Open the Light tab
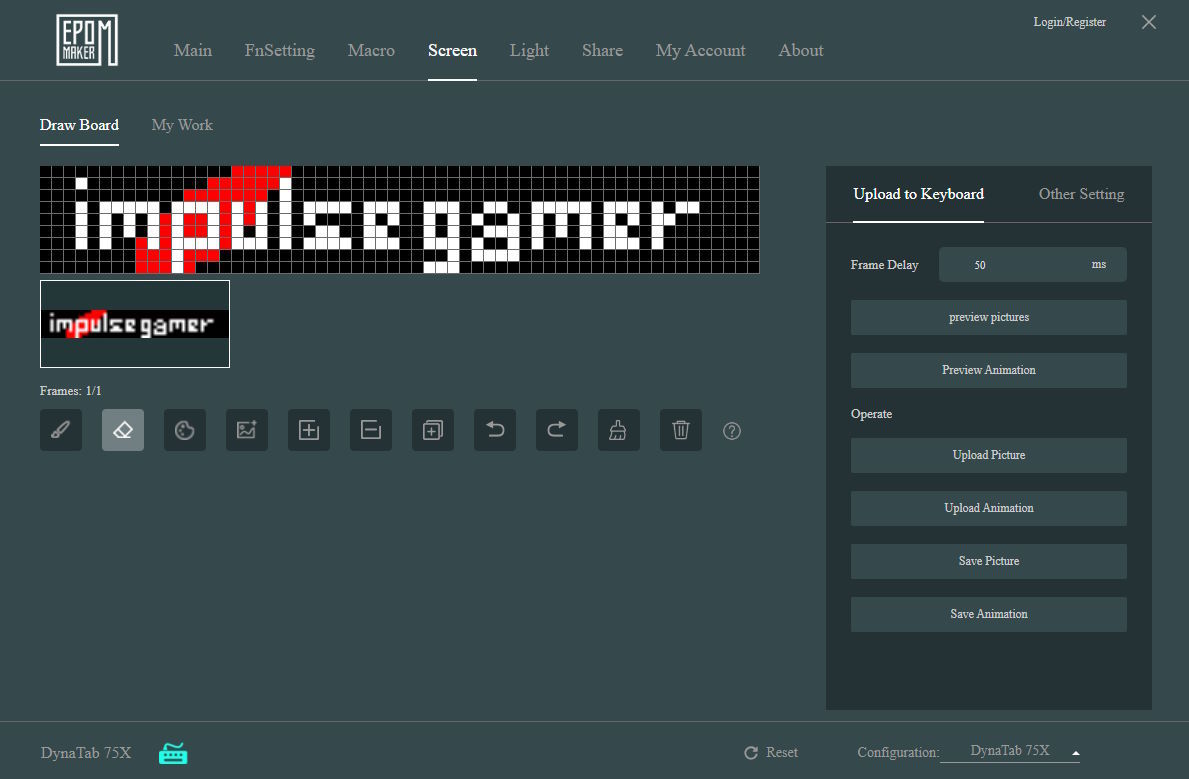Screen dimensions: 1189x779 [x=529, y=50]
